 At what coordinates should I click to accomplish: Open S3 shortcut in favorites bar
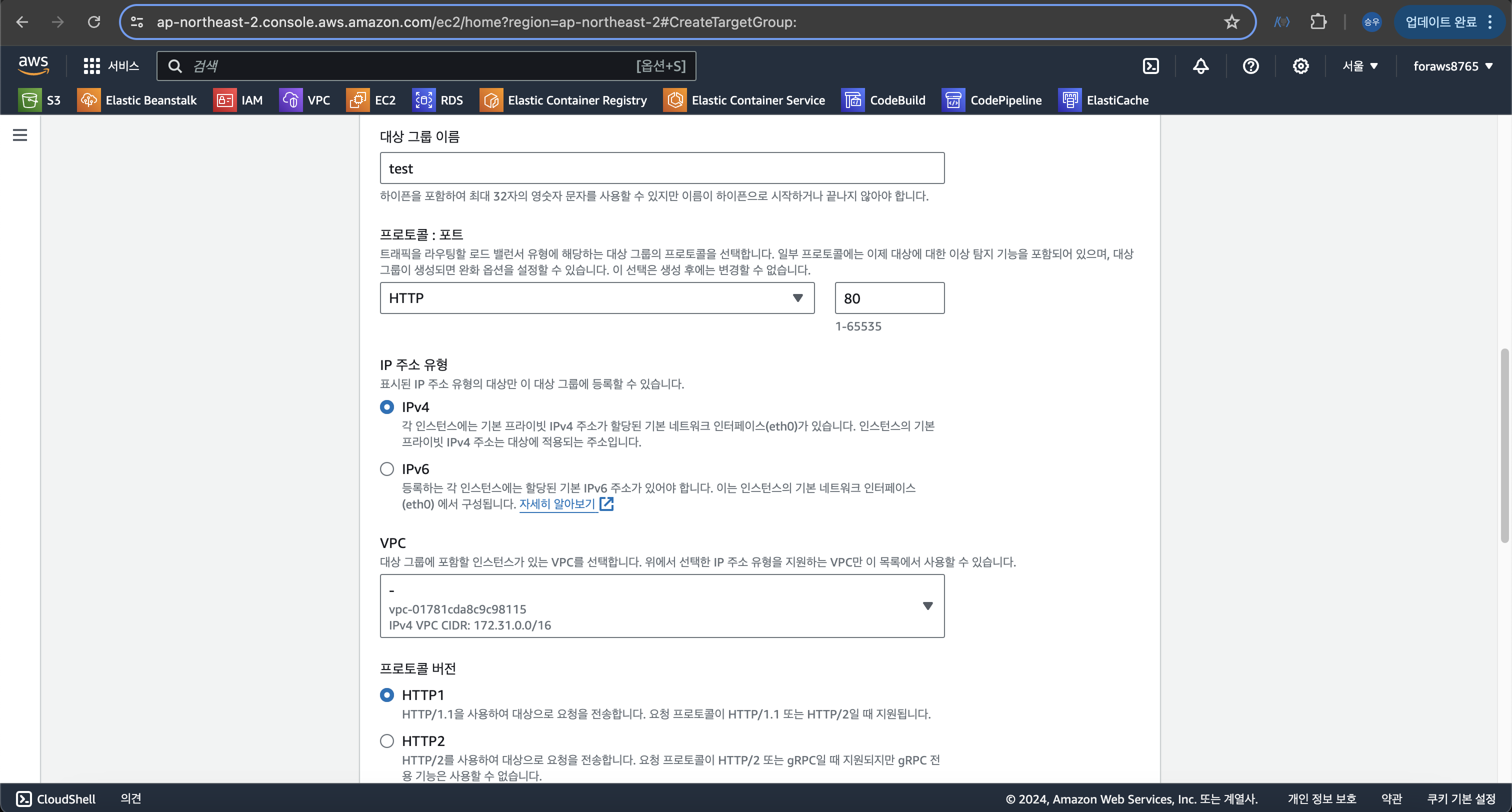40,100
